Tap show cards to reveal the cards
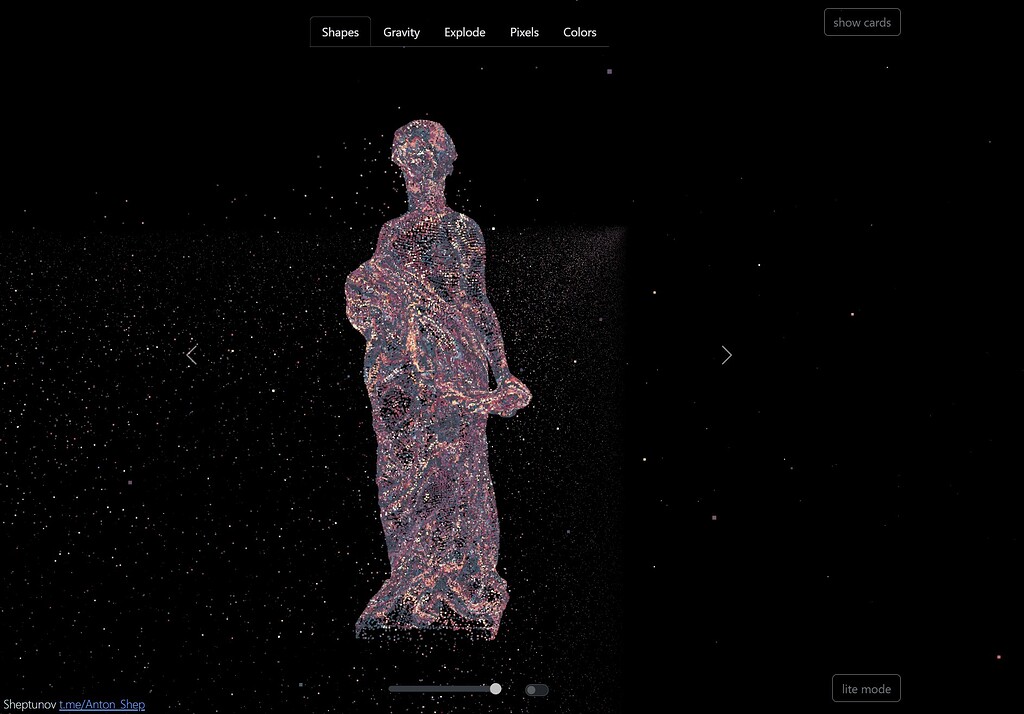The width and height of the screenshot is (1024, 714). 861,21
